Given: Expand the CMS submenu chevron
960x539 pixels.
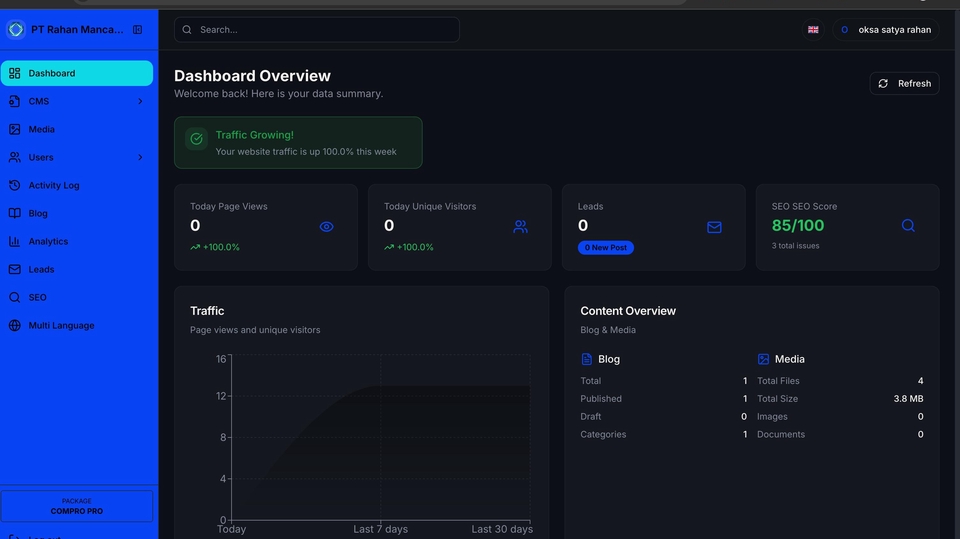Looking at the screenshot, I should click(140, 101).
